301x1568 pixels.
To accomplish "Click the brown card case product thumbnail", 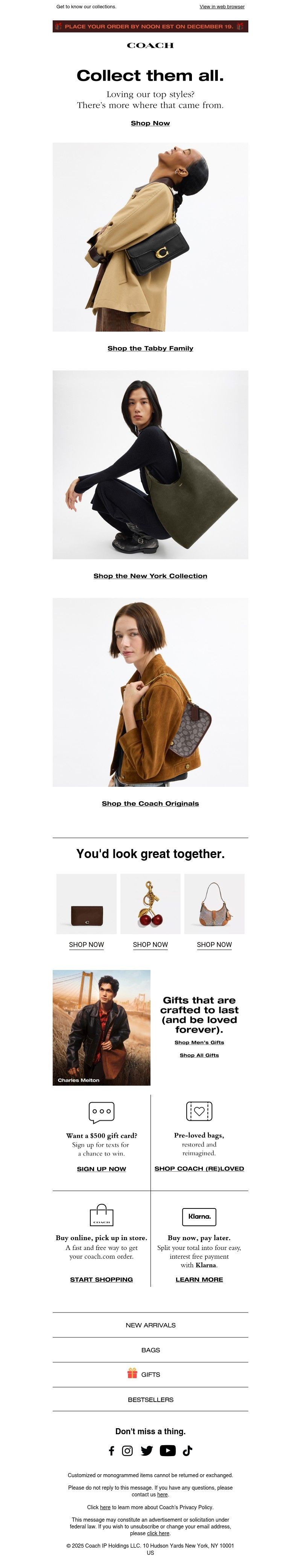I will tap(86, 904).
